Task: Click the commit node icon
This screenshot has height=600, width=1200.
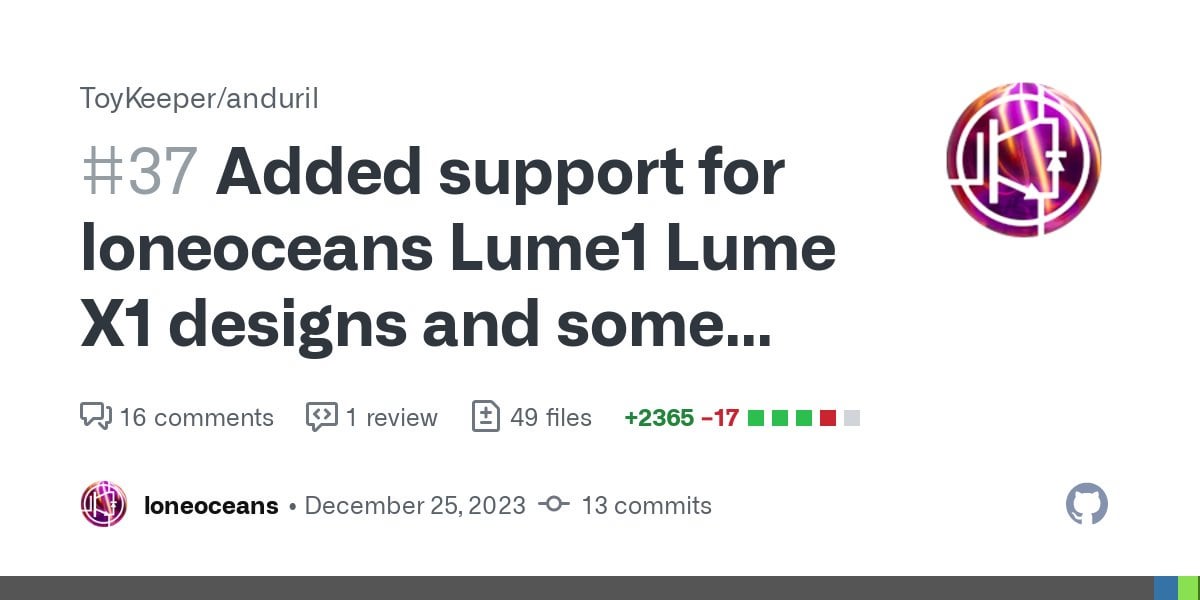Action: (x=554, y=505)
